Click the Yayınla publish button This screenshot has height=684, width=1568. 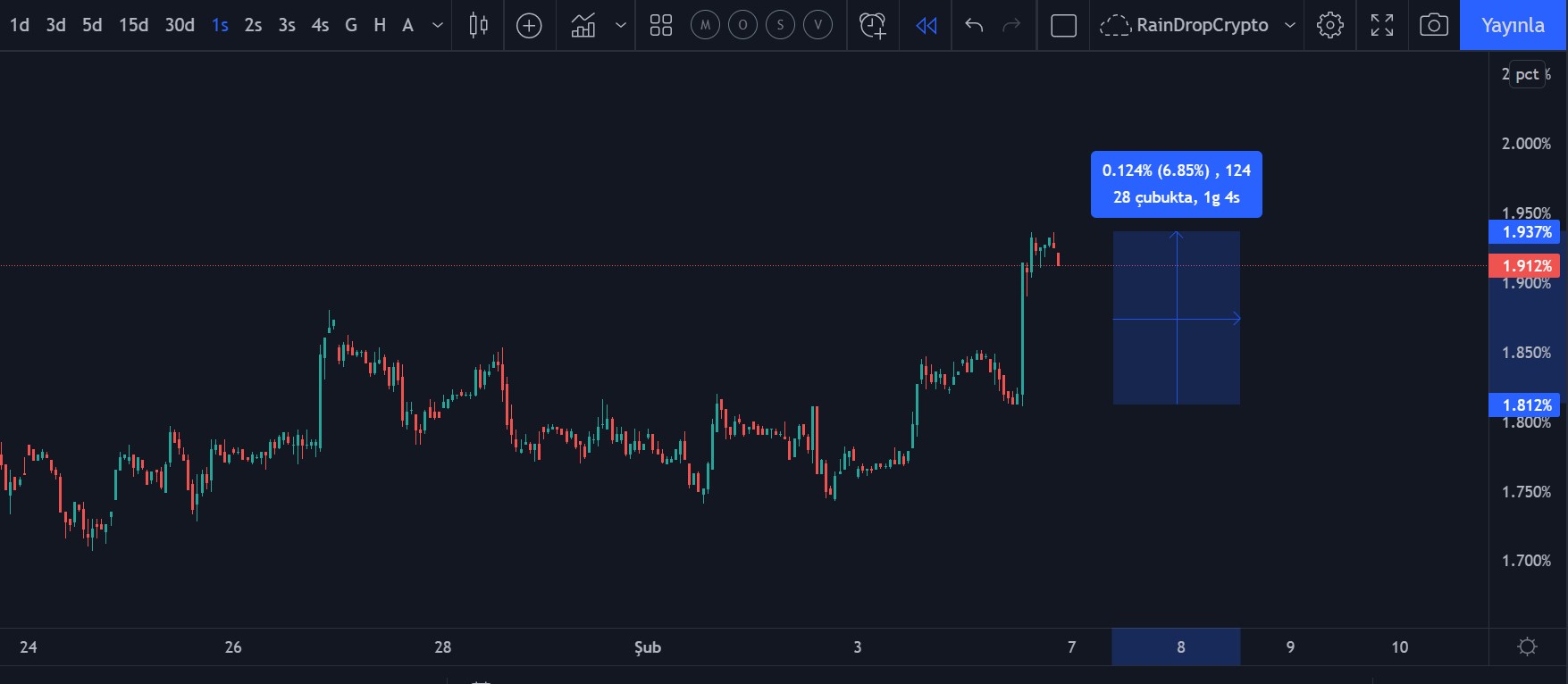pos(1513,25)
